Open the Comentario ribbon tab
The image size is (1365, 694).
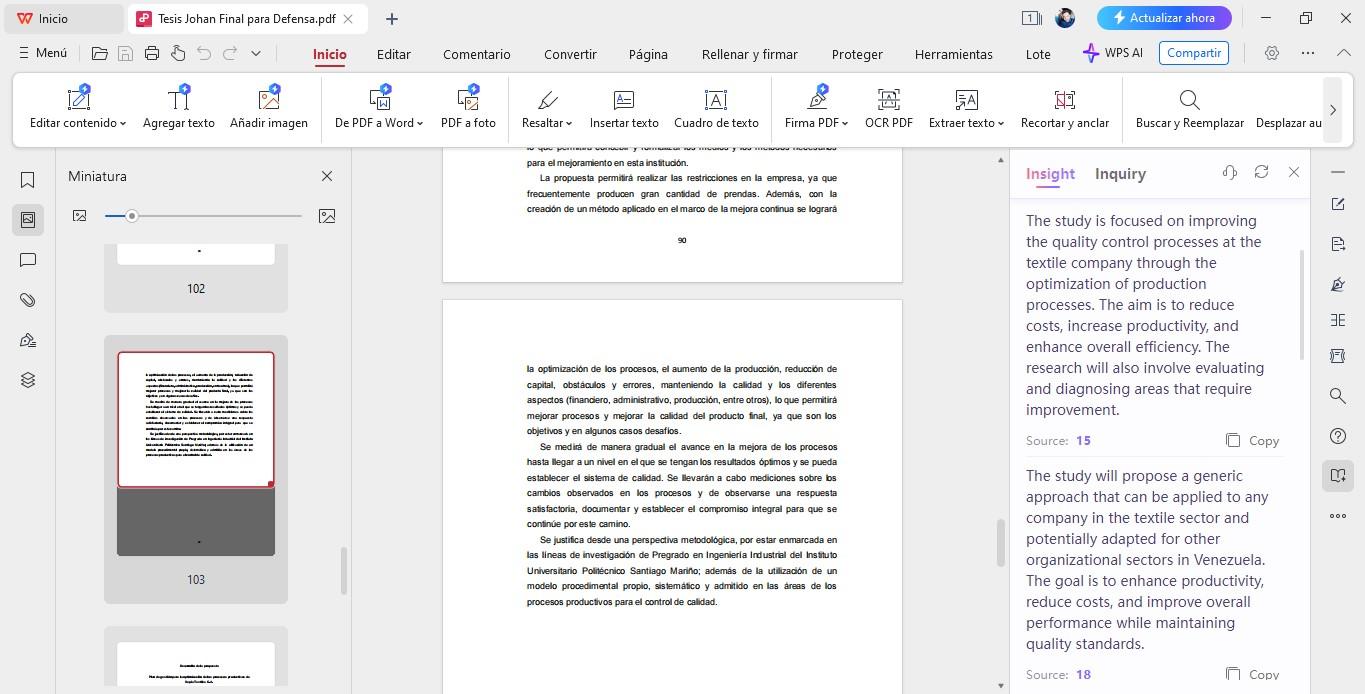coord(476,54)
